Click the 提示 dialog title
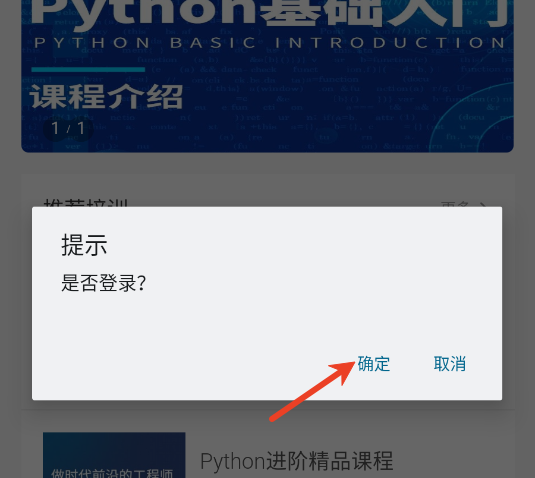Screen dimensions: 535x478 (x=84, y=245)
